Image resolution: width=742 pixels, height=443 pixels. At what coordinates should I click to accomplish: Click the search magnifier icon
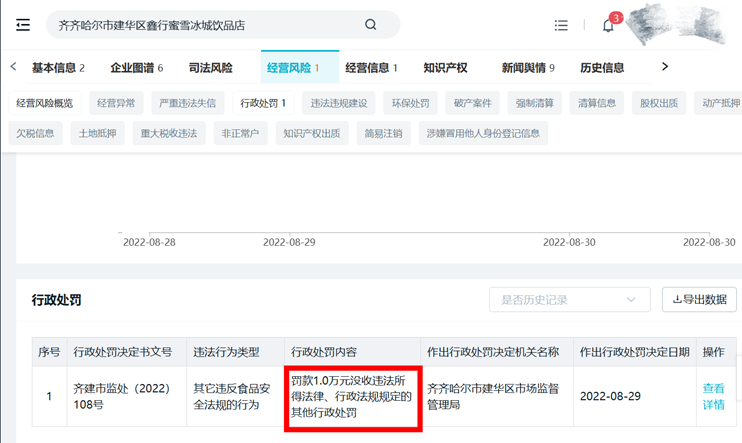[371, 25]
